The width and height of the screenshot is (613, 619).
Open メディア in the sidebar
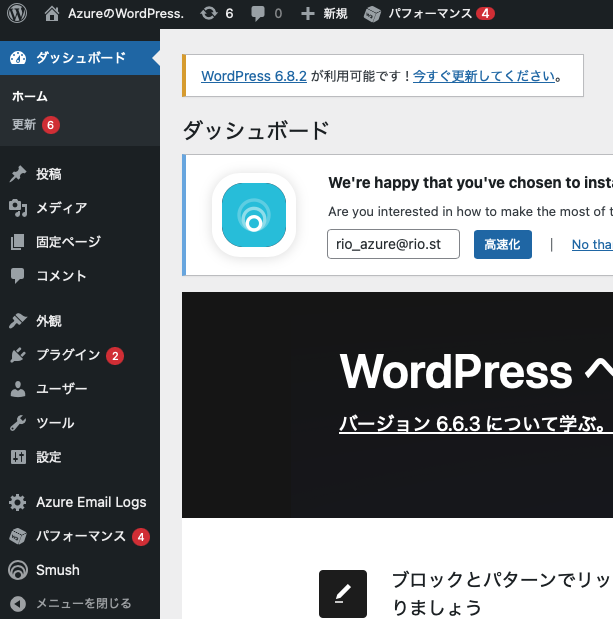[x=62, y=208]
